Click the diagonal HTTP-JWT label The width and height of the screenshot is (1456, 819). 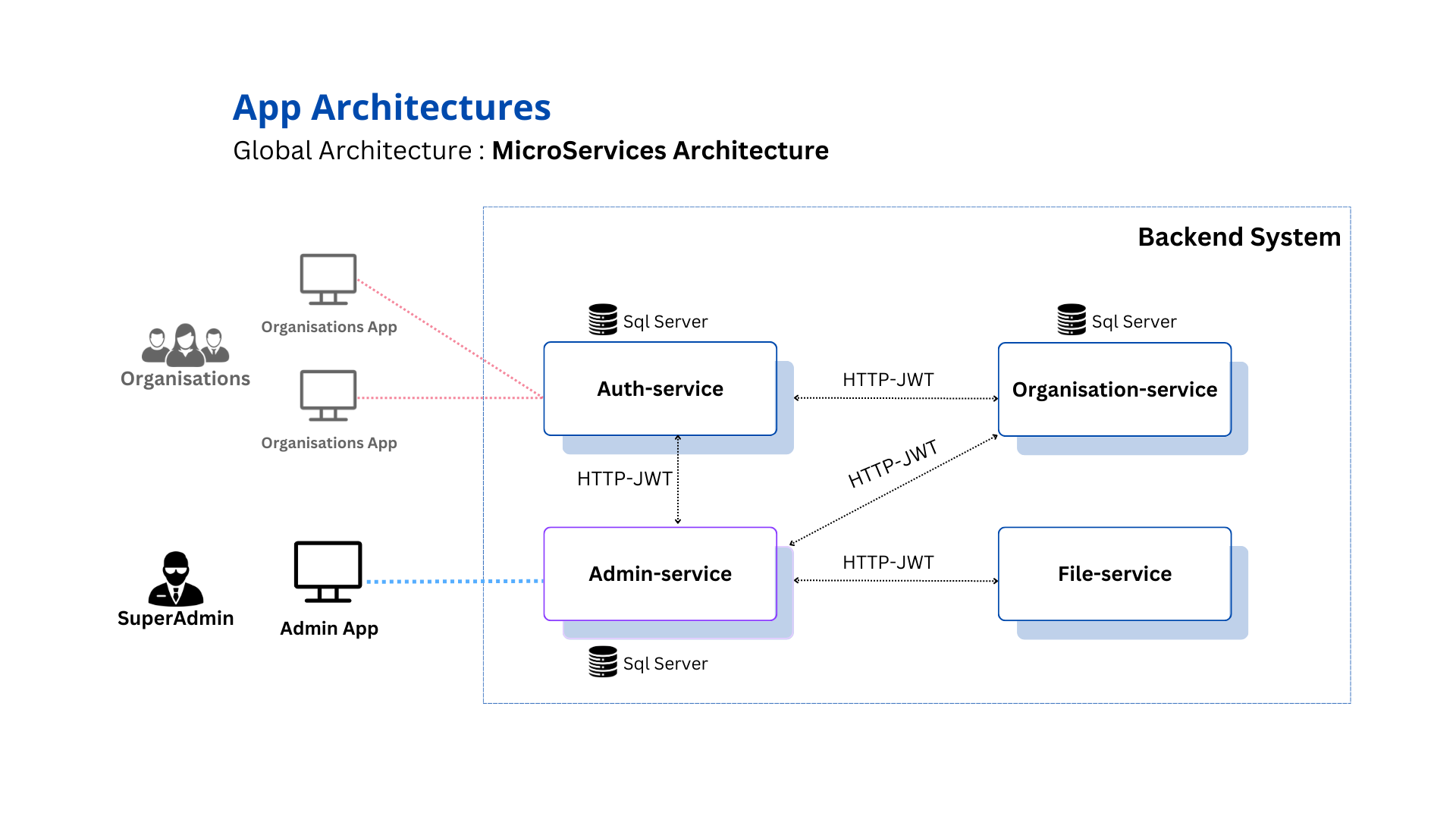coord(893,463)
